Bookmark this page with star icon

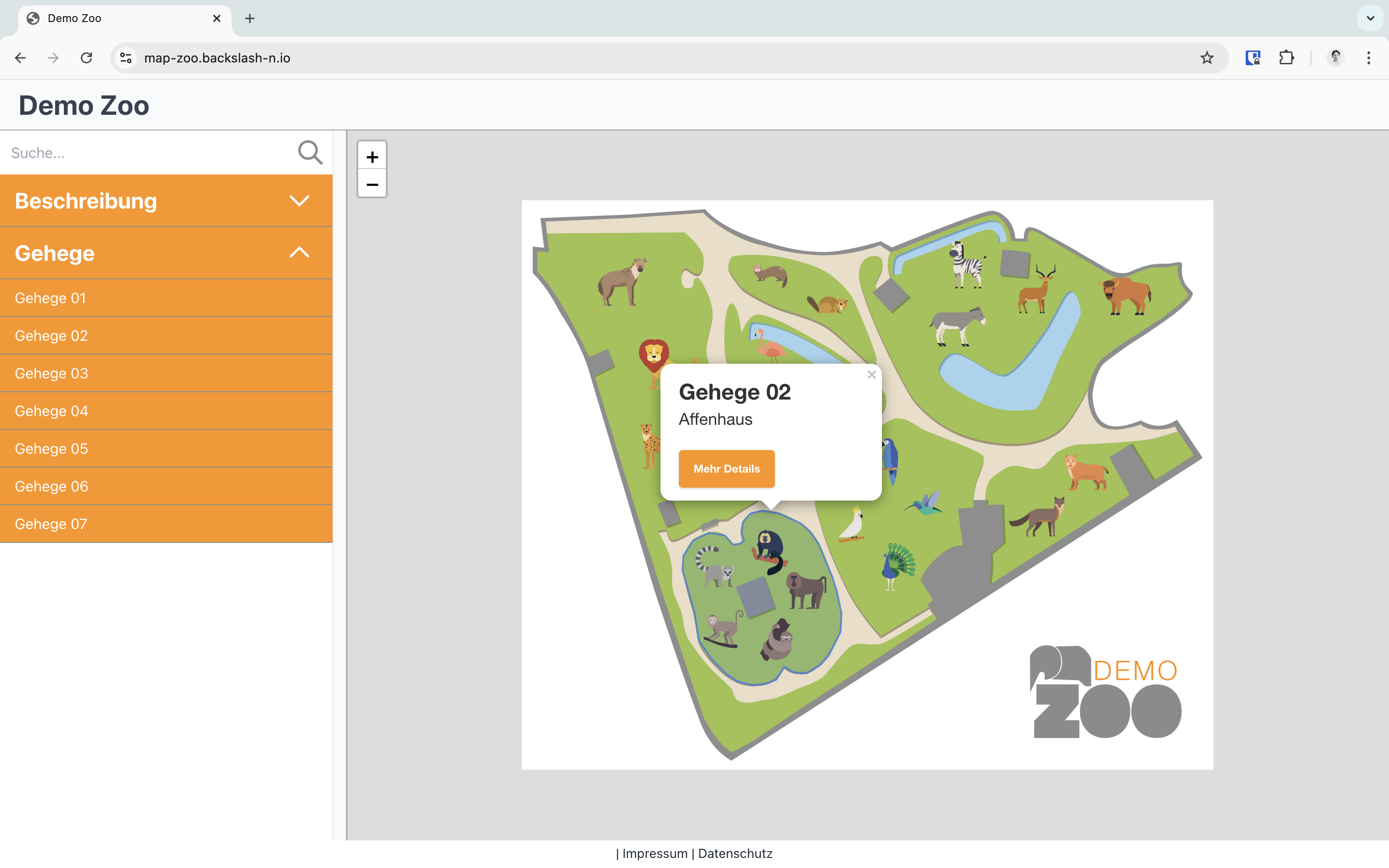[1207, 58]
